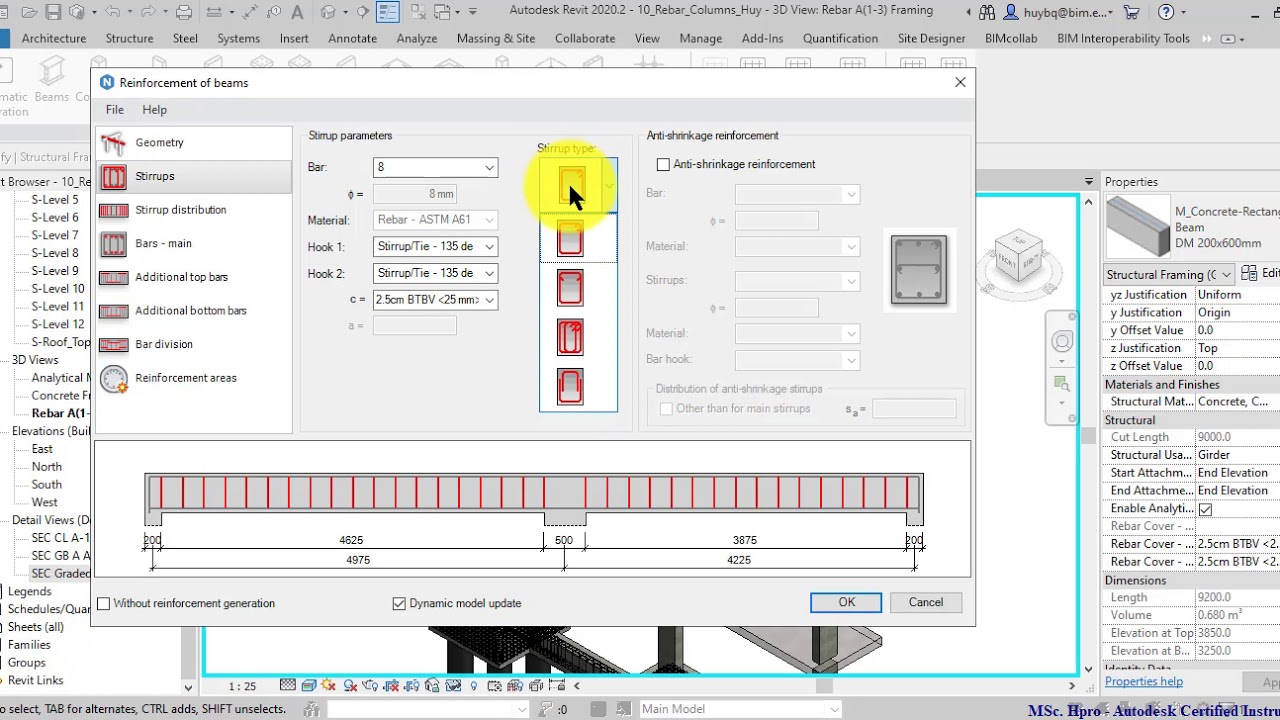This screenshot has height=720, width=1280.
Task: Click the ViewCube in the 3D view
Action: coord(1019,258)
